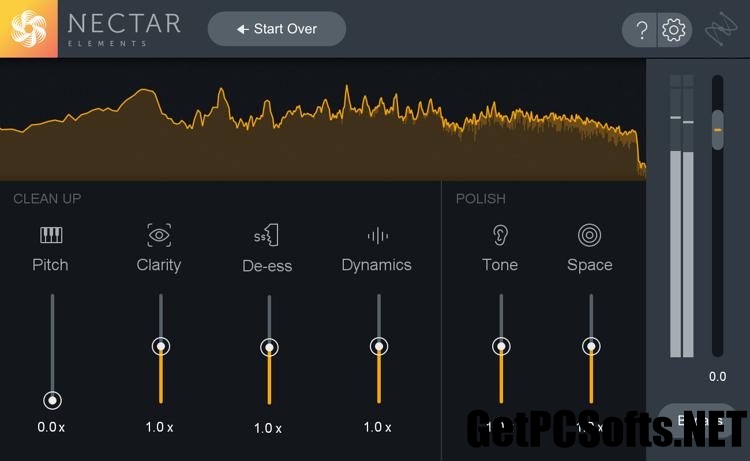Click the Space concentric circles icon
Image resolution: width=750 pixels, height=461 pixels.
(589, 235)
